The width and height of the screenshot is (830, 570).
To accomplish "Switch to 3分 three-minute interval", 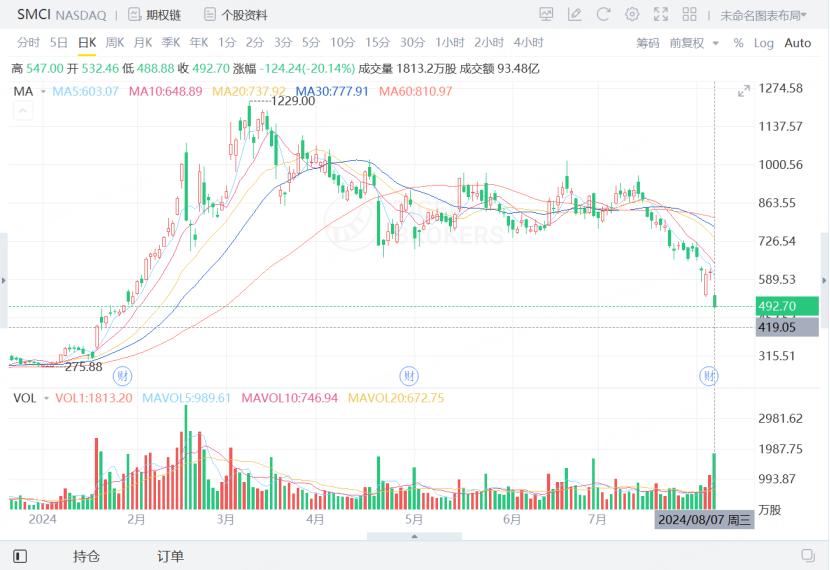I will 283,42.
